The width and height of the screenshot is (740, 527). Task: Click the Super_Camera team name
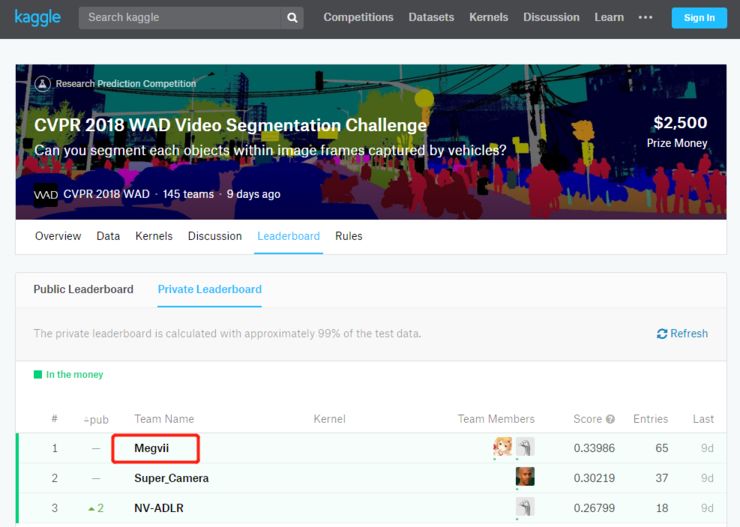(171, 478)
